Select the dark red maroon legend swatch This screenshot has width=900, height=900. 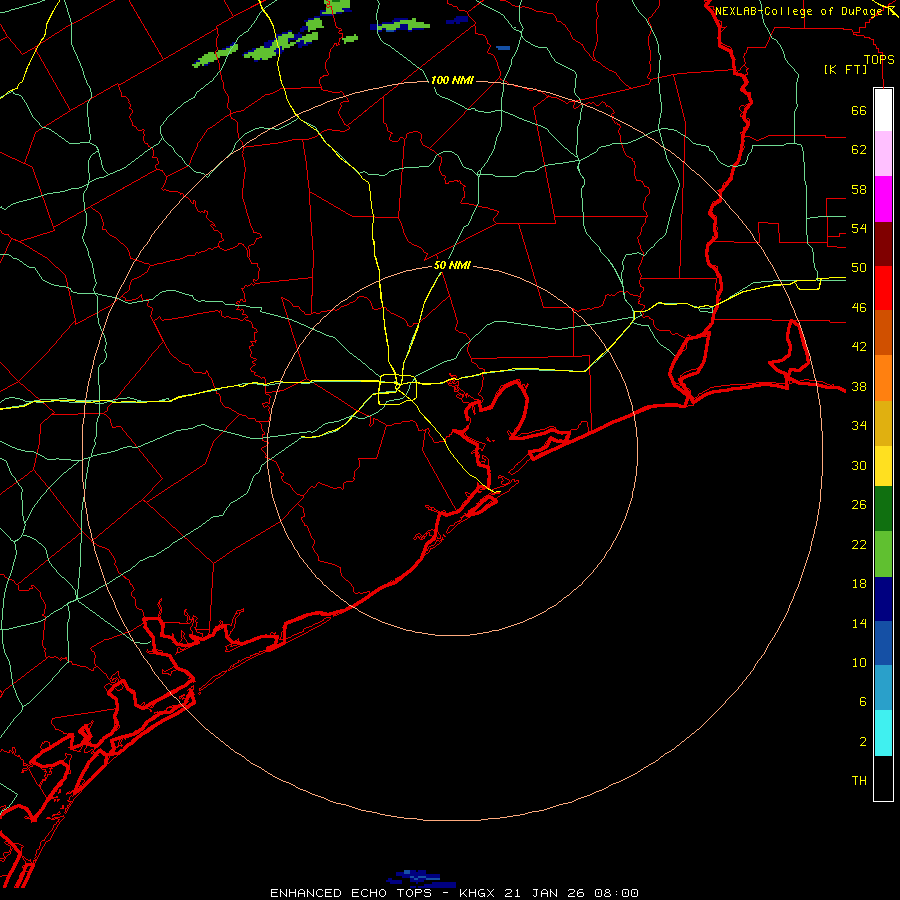(883, 243)
